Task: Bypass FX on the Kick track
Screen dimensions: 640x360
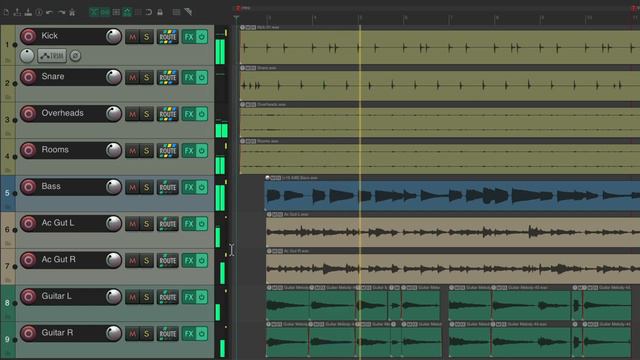Action: (x=202, y=37)
